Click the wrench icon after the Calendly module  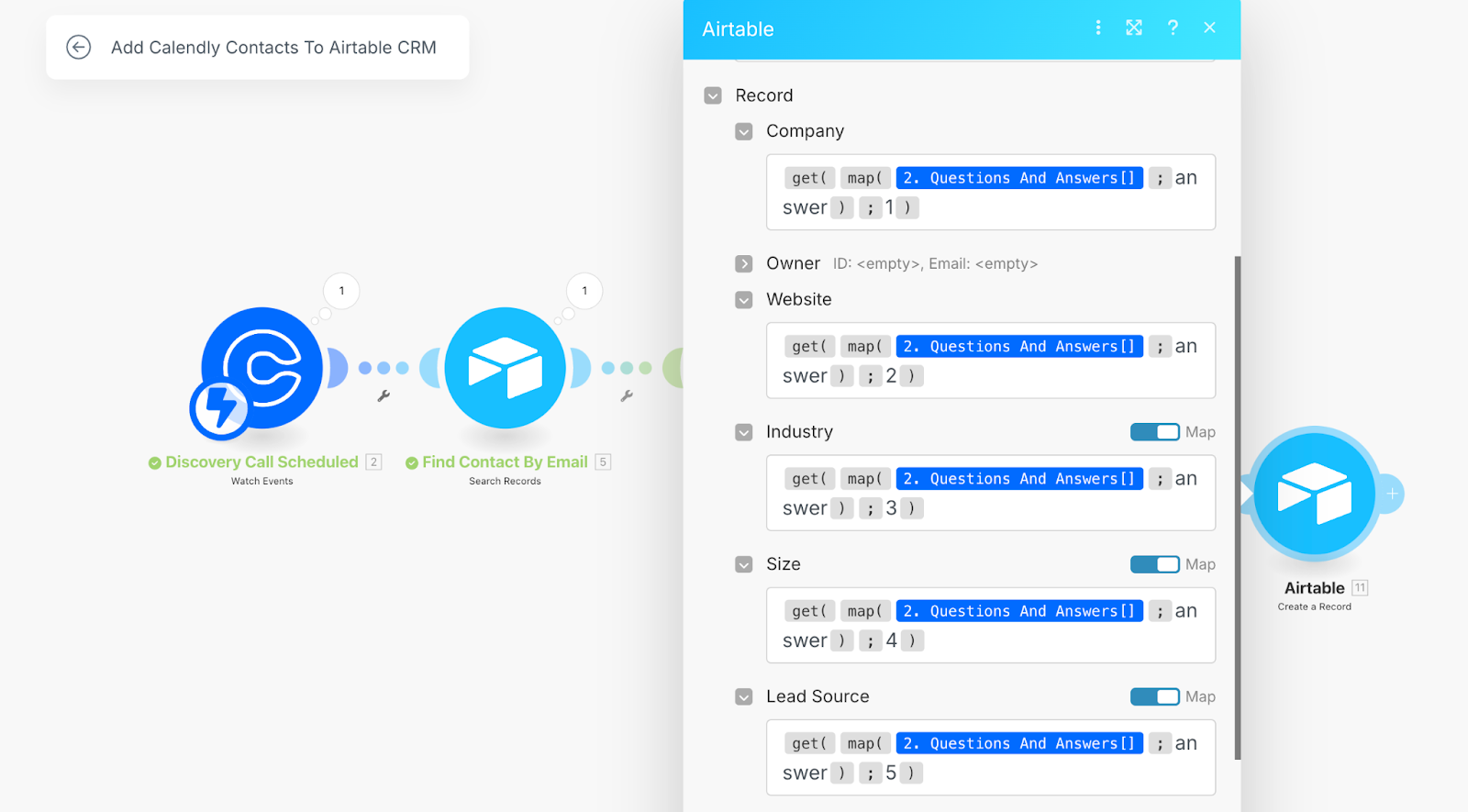[x=384, y=396]
